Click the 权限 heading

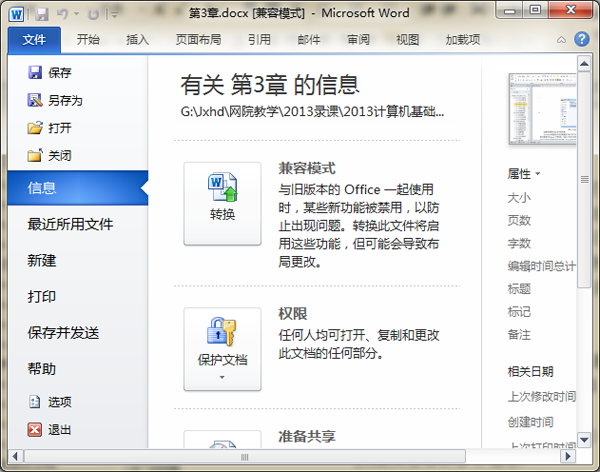coord(293,314)
